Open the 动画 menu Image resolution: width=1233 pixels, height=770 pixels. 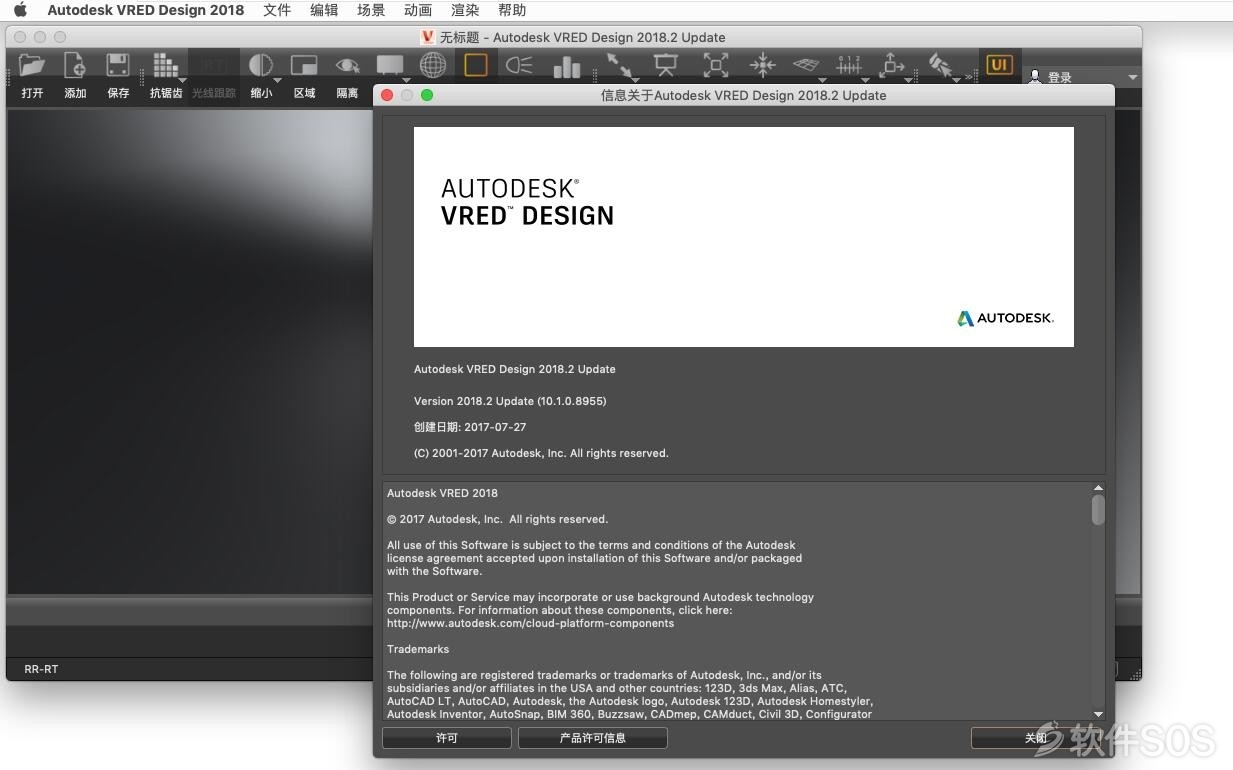[418, 10]
